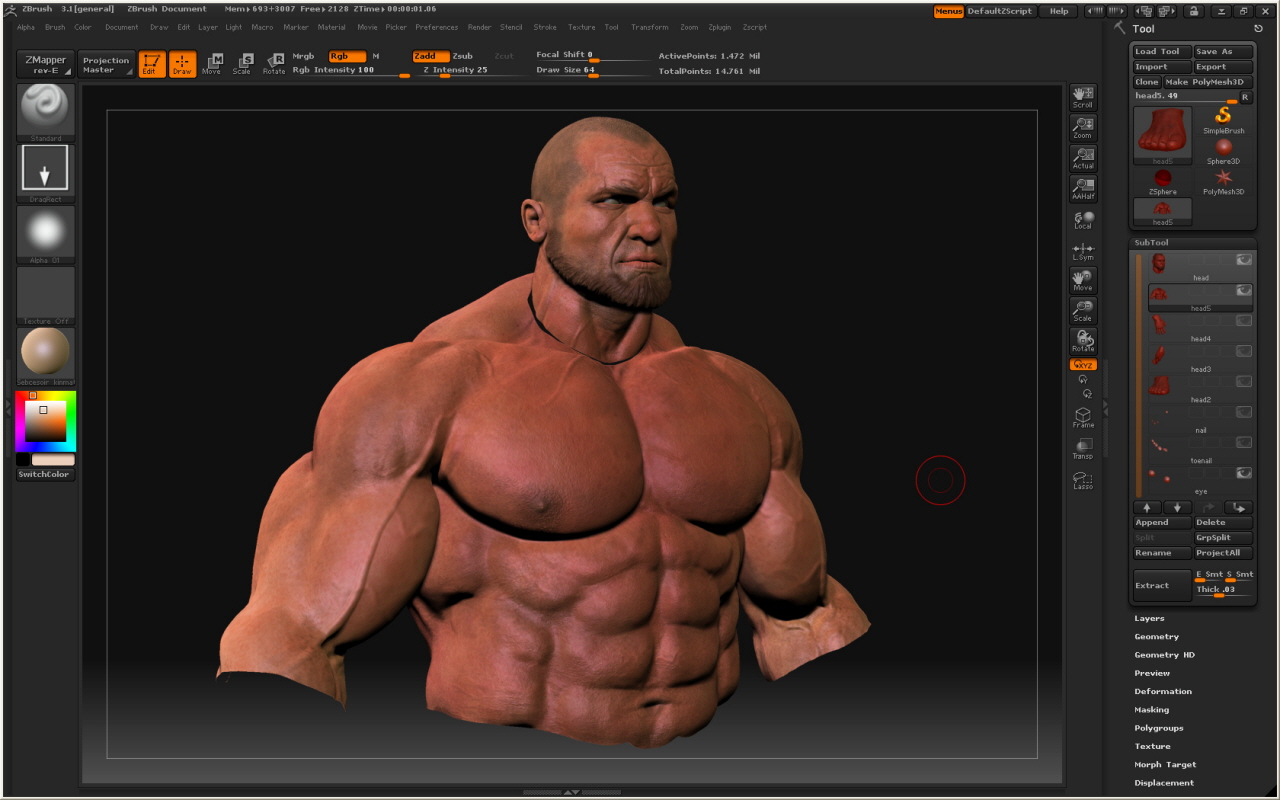Select the PolyMesh3D tool

tap(1223, 182)
